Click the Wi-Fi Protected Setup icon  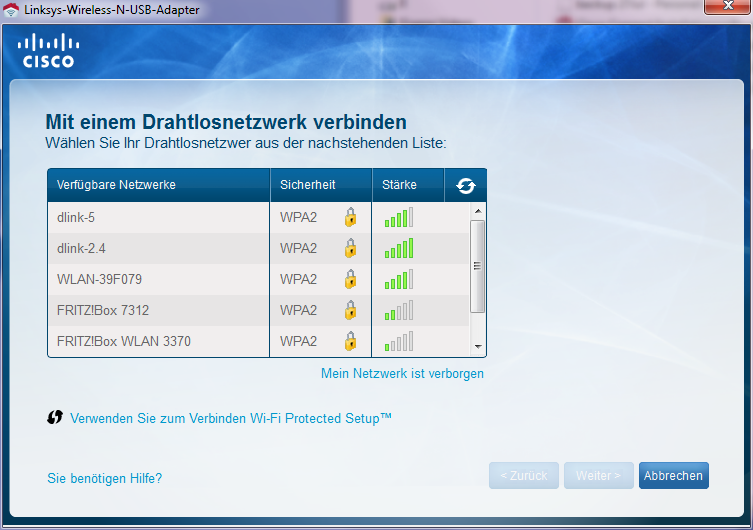click(55, 418)
